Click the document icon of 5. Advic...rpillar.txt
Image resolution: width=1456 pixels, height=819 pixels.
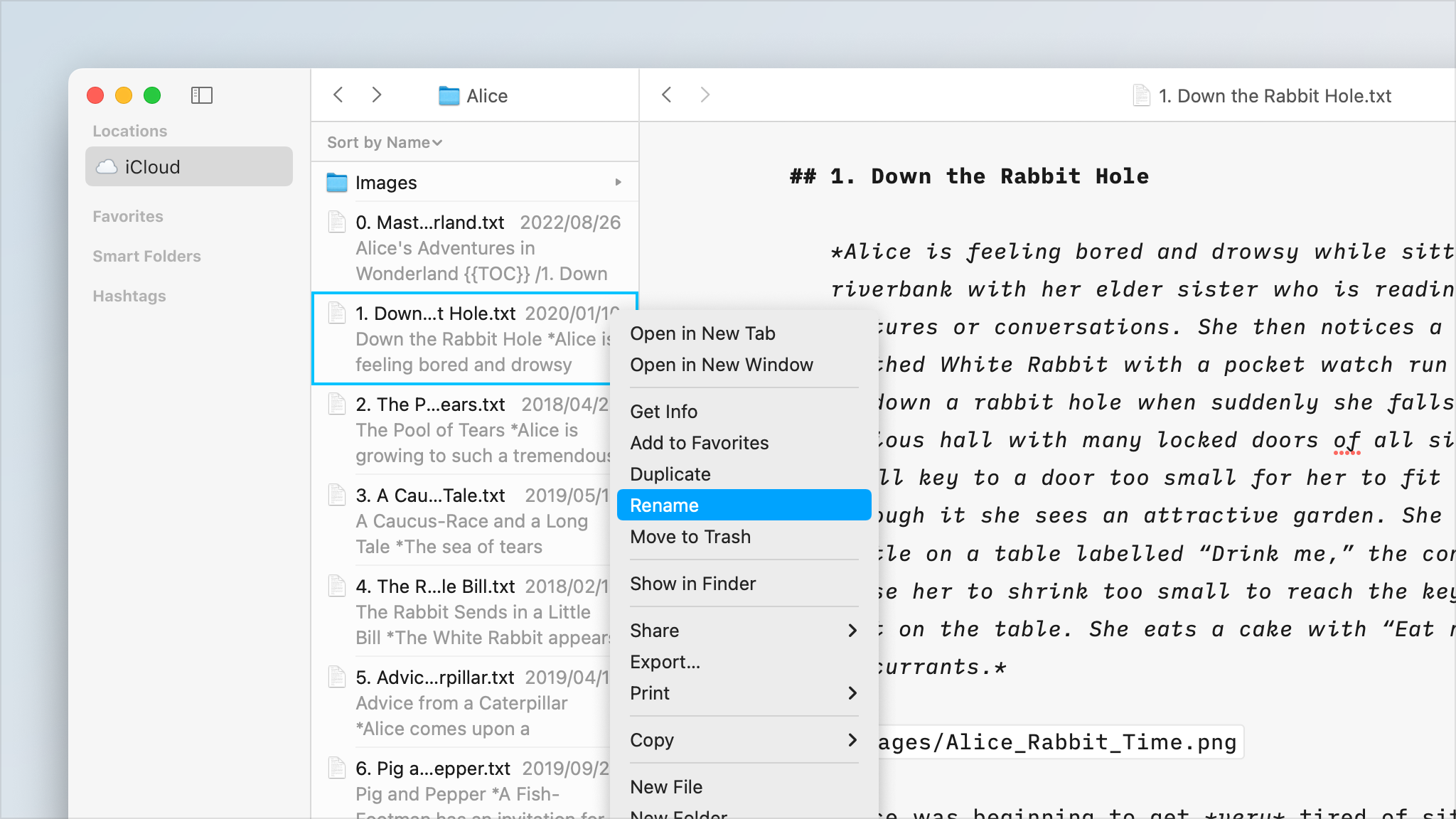pyautogui.click(x=336, y=677)
